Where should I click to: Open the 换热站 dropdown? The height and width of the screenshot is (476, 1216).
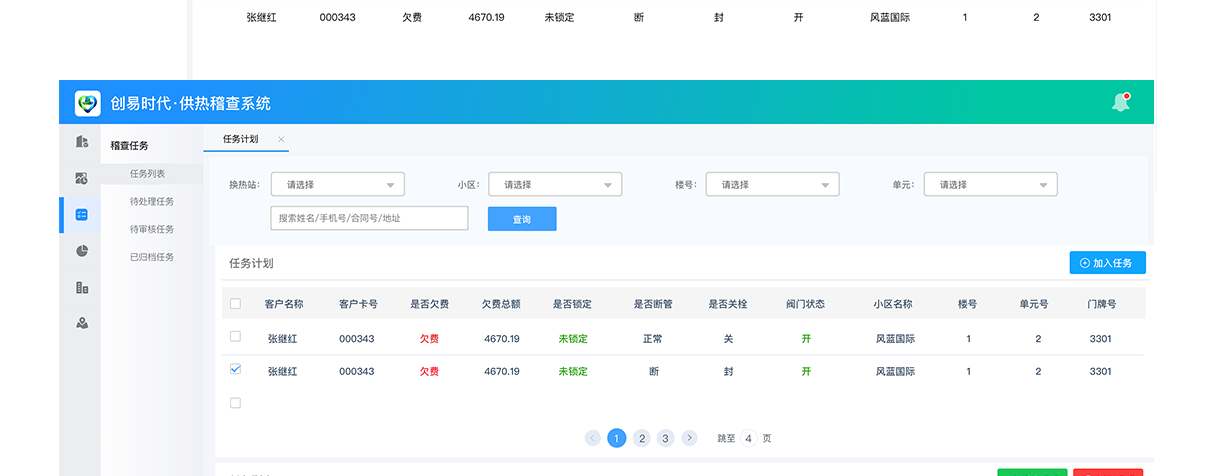337,184
